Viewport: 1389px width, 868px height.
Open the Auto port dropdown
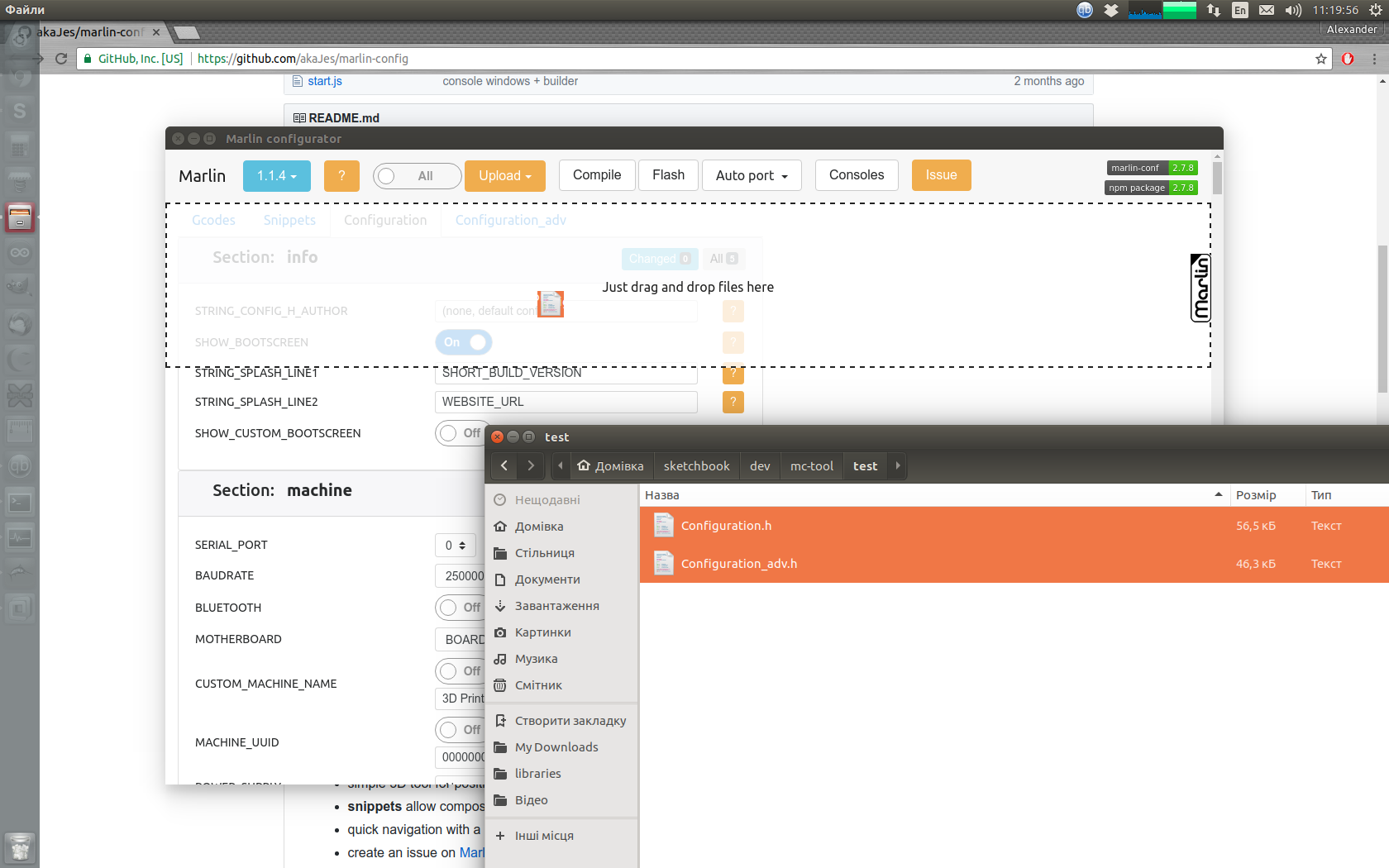(751, 175)
